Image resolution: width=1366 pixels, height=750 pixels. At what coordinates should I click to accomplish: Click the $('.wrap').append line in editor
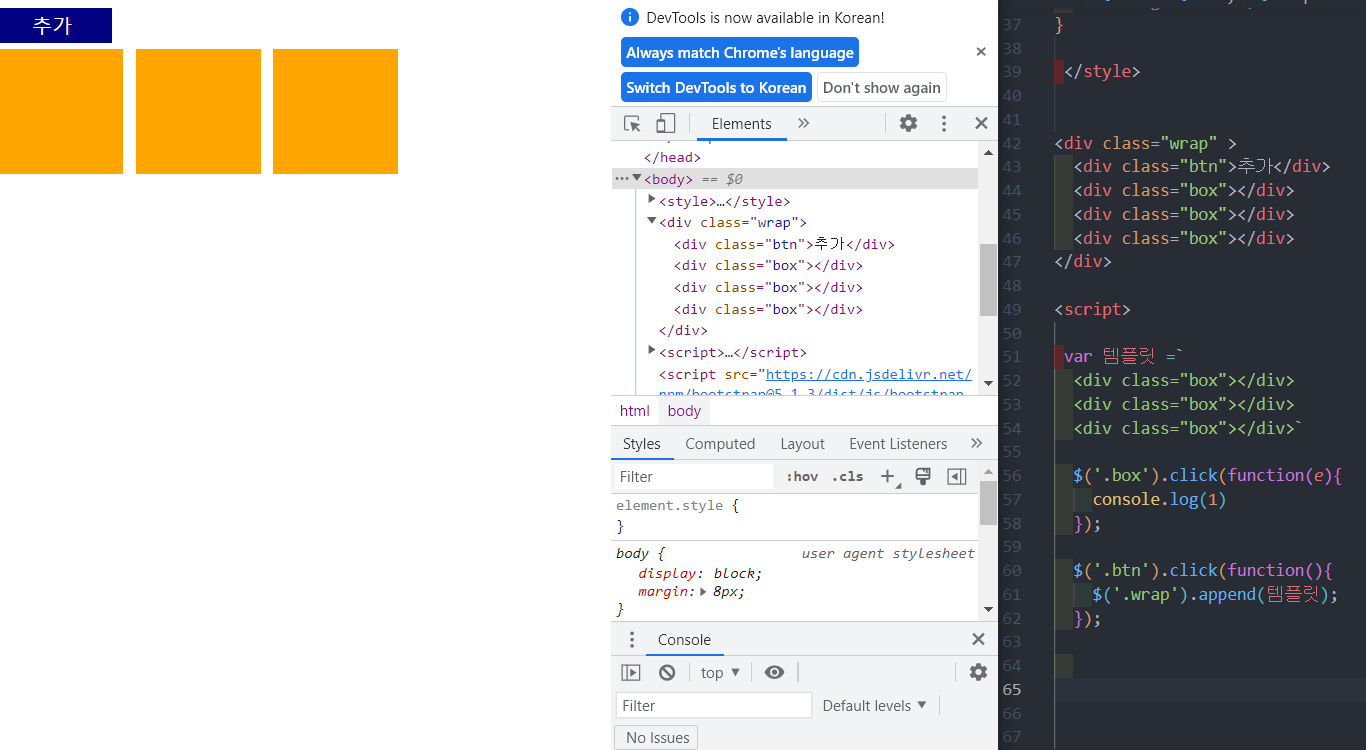[1215, 595]
